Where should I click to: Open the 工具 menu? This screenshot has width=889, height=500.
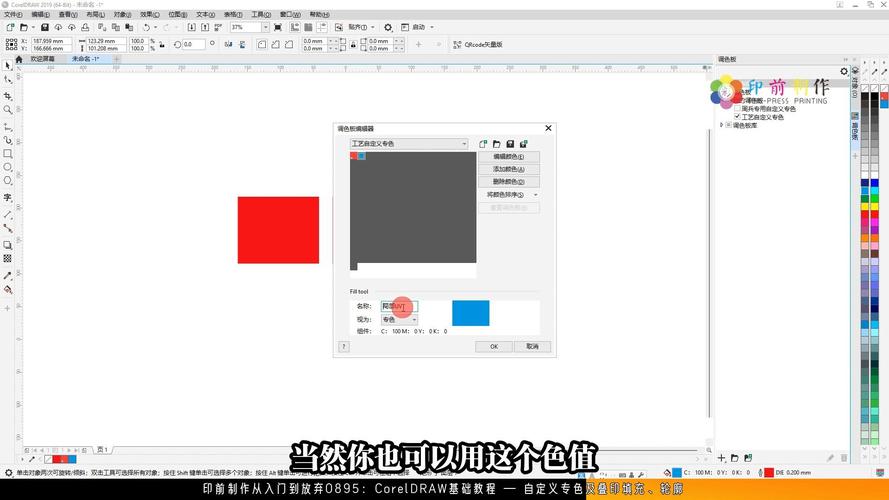pos(261,14)
